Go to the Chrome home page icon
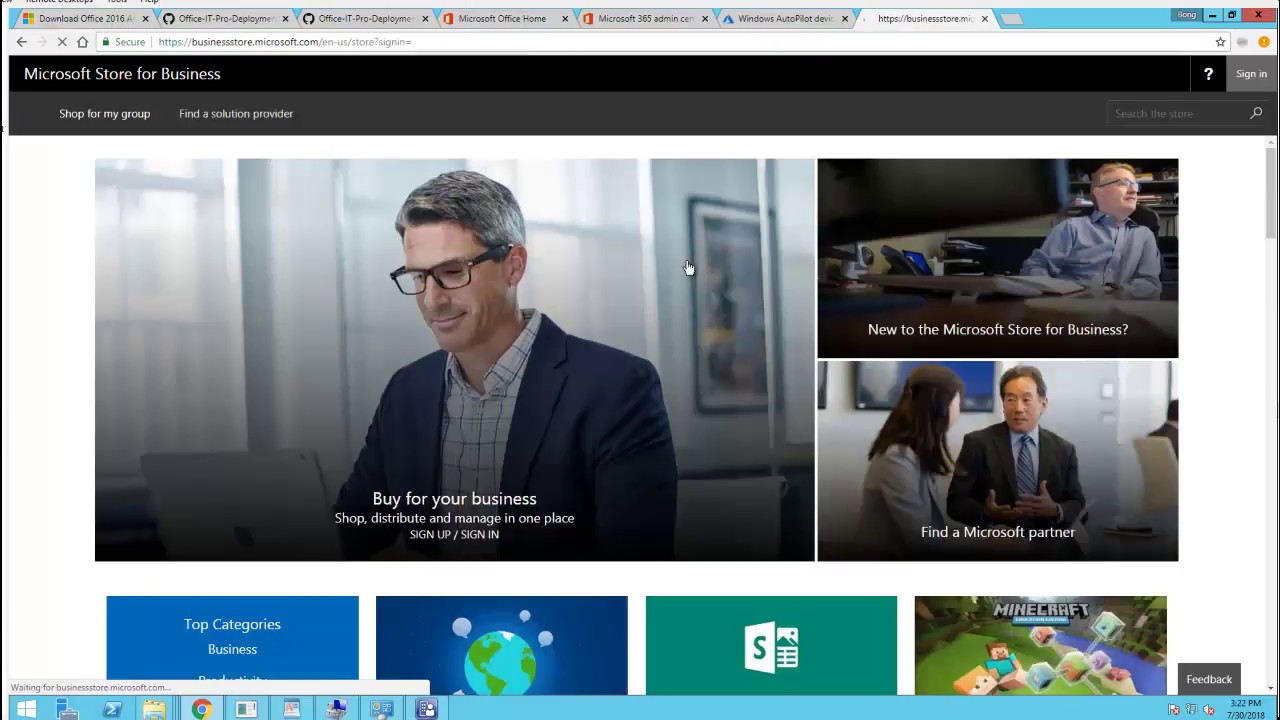The image size is (1280, 720). (82, 42)
